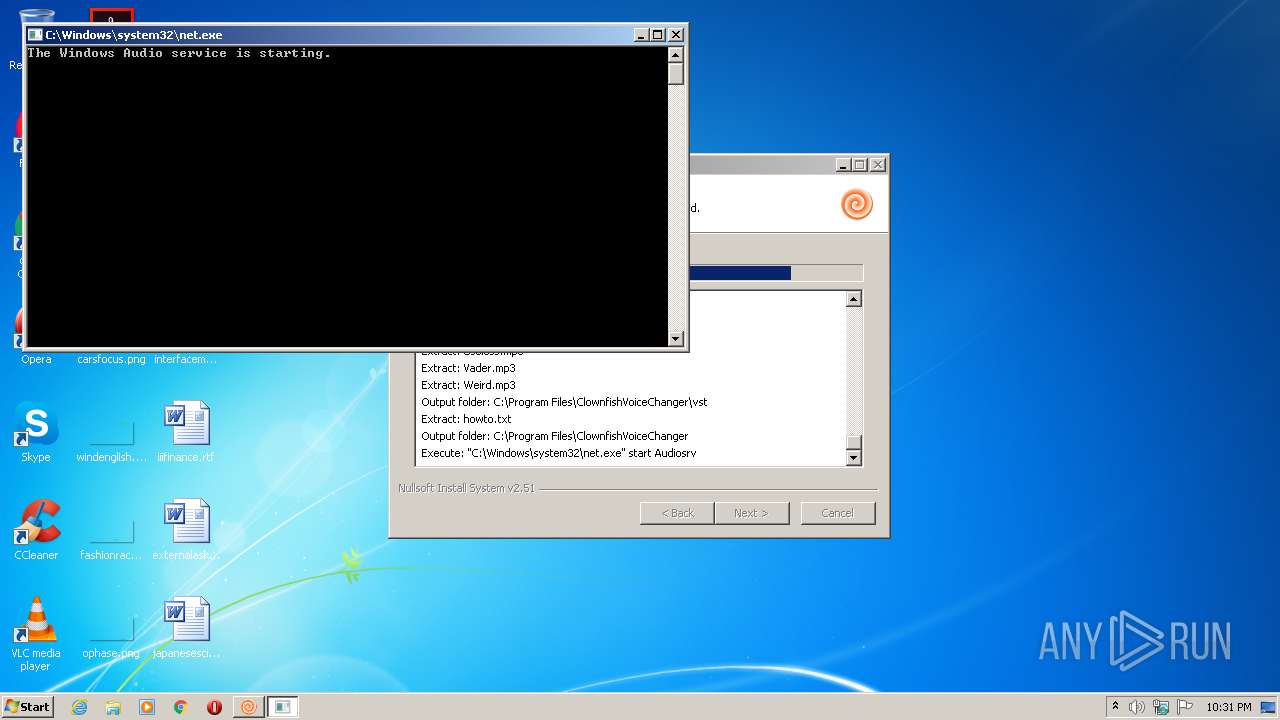
Task: Click the installer Cancel button
Action: (838, 513)
